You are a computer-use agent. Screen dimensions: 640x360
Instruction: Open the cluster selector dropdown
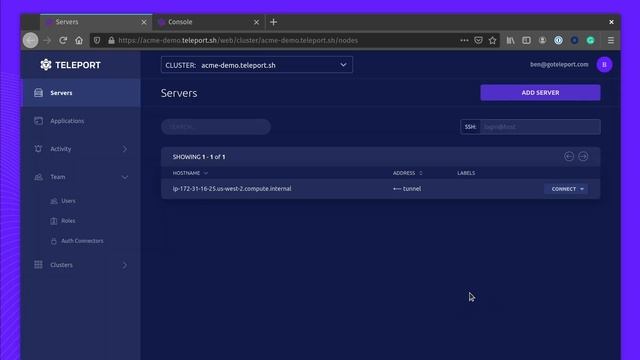coord(257,65)
